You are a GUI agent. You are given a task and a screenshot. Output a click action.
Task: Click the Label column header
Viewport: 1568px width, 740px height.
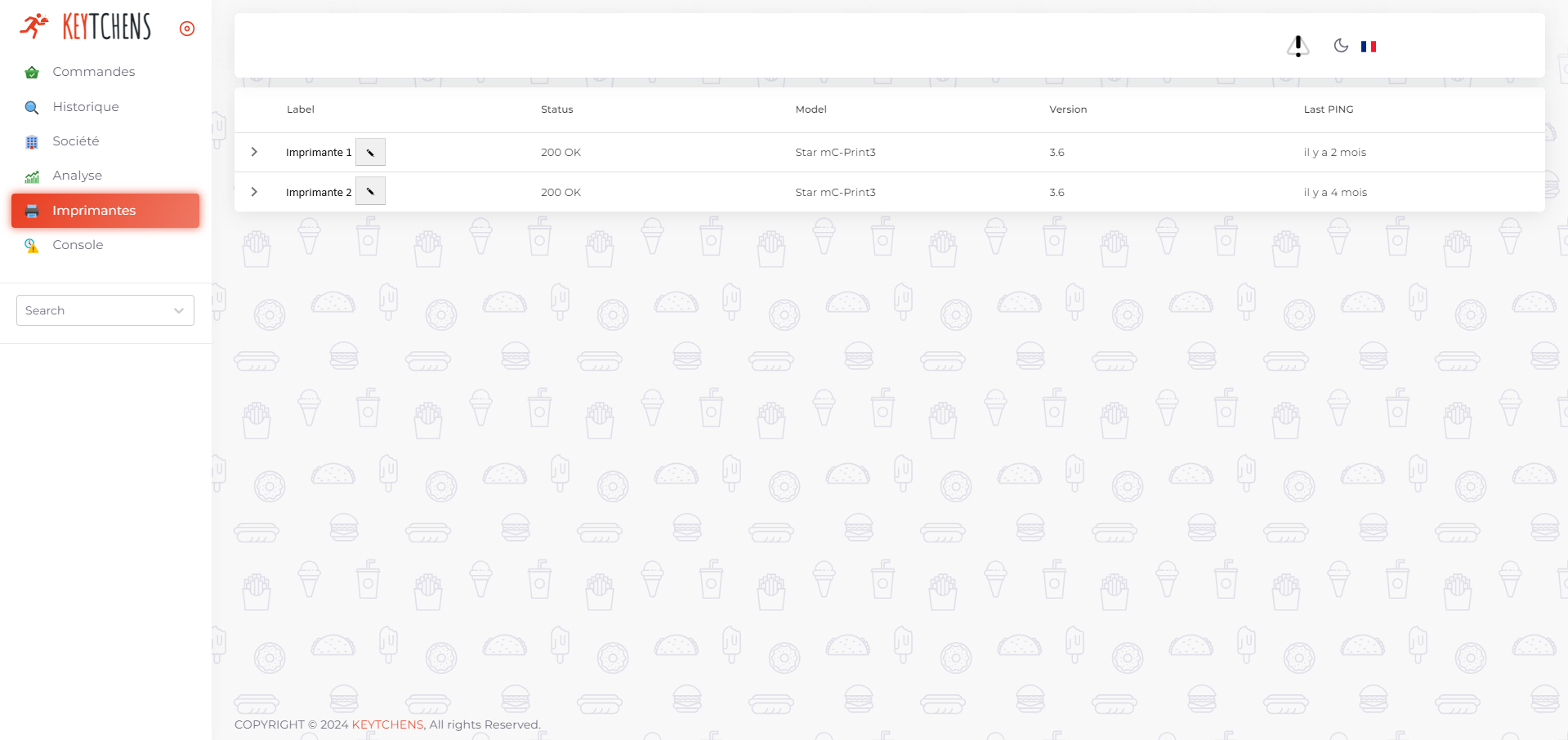click(x=300, y=109)
